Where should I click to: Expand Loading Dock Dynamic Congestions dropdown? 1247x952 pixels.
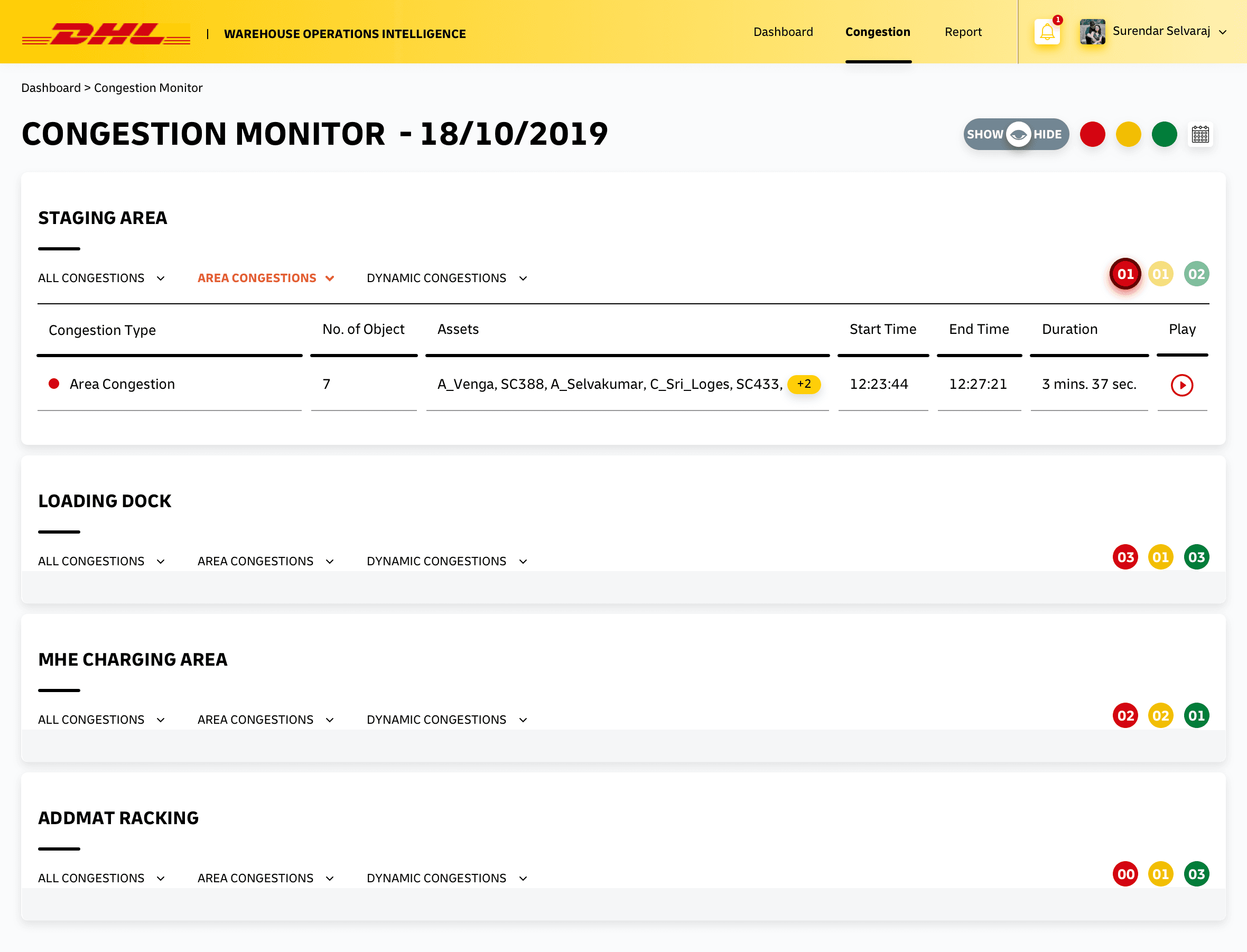point(446,562)
